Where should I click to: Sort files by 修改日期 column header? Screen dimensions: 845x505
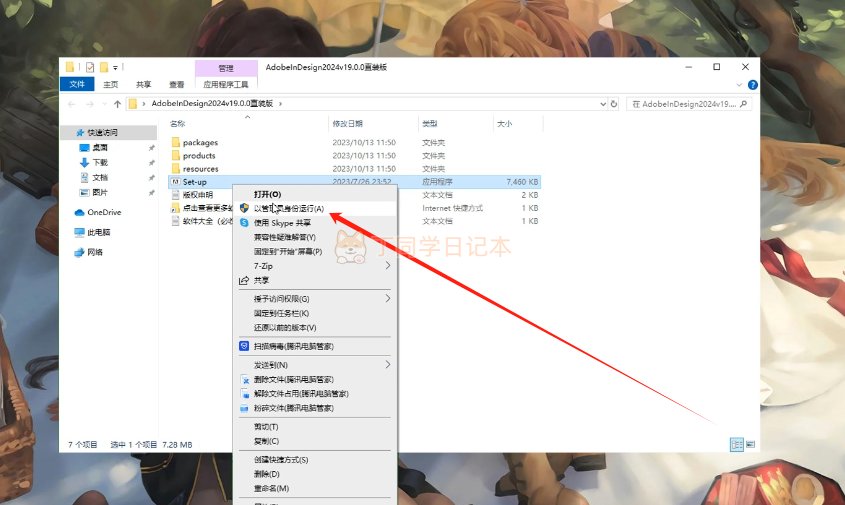pyautogui.click(x=346, y=123)
